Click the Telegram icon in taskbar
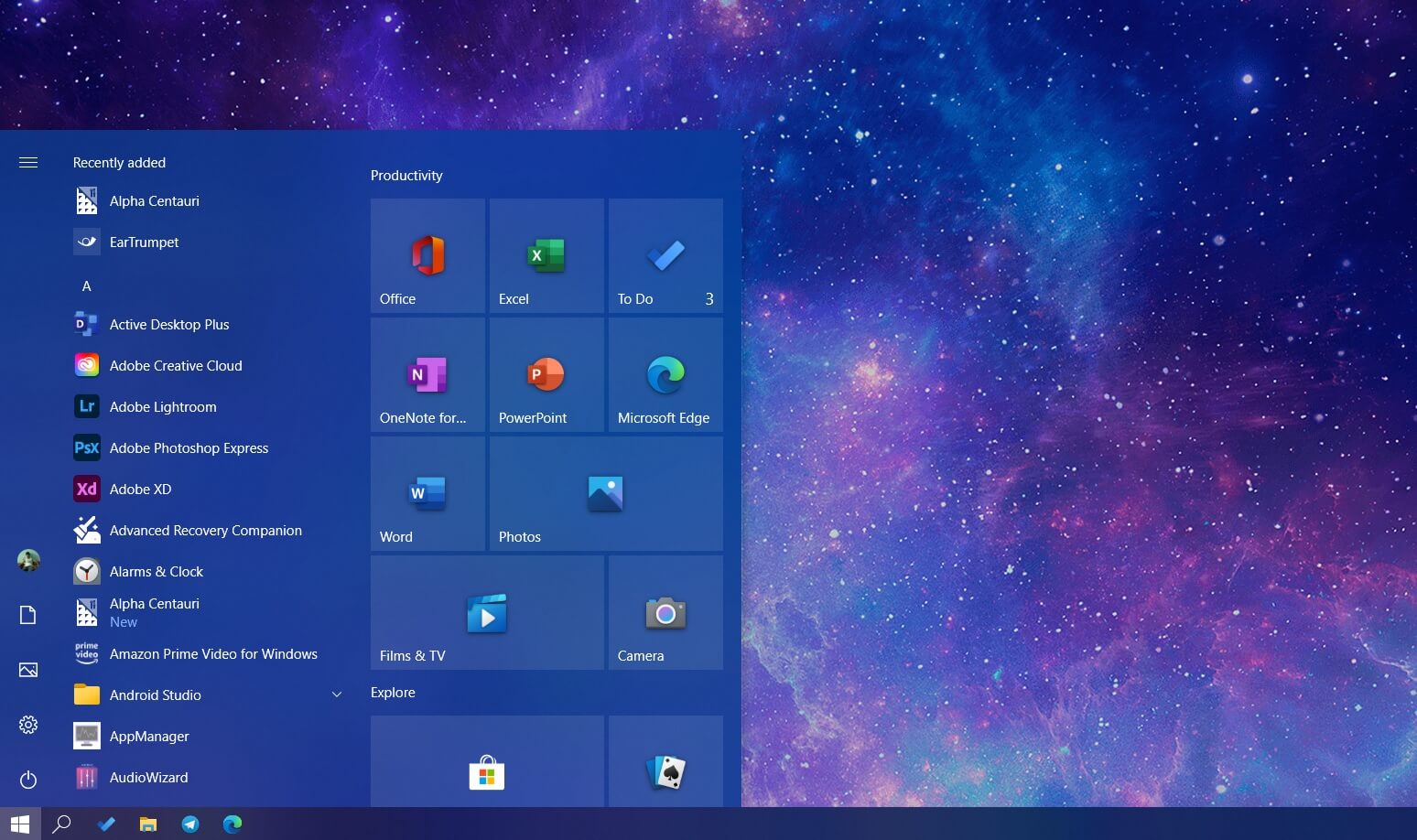Screen dimensions: 1417x840 [x=190, y=824]
